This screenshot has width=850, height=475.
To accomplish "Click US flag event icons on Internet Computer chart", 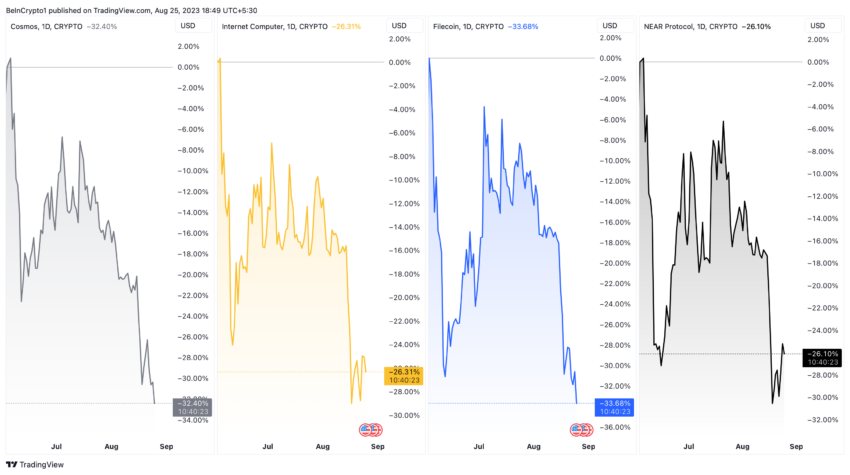I will click(x=370, y=430).
